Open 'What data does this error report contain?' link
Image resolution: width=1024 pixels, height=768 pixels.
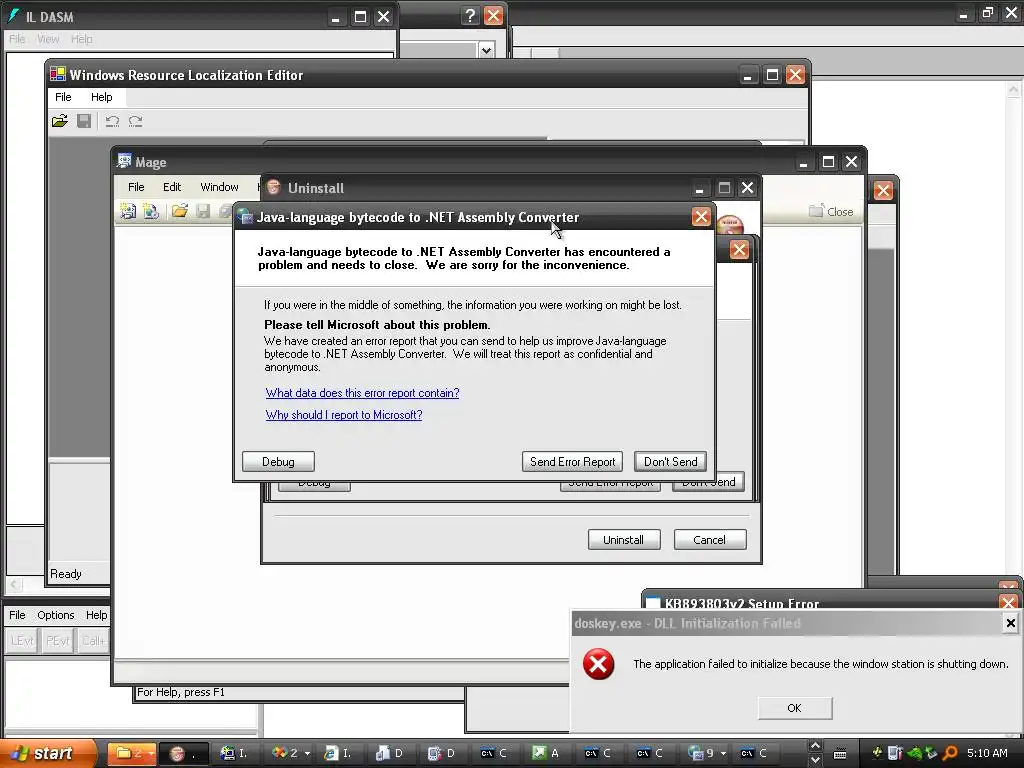click(x=362, y=392)
